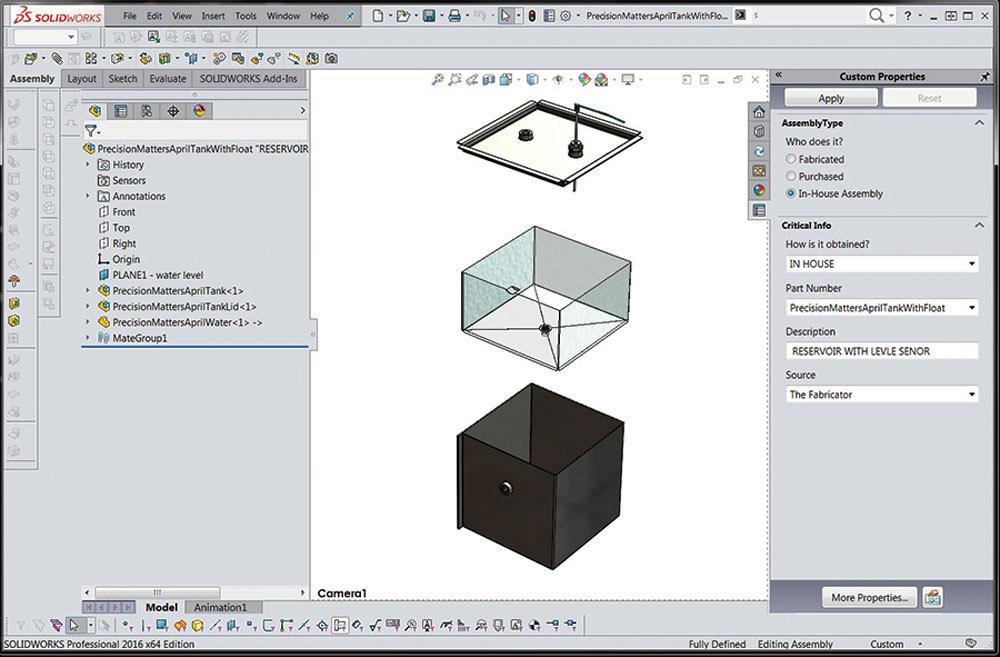1000x657 pixels.
Task: Open Design Library icon in task pane
Action: [759, 131]
